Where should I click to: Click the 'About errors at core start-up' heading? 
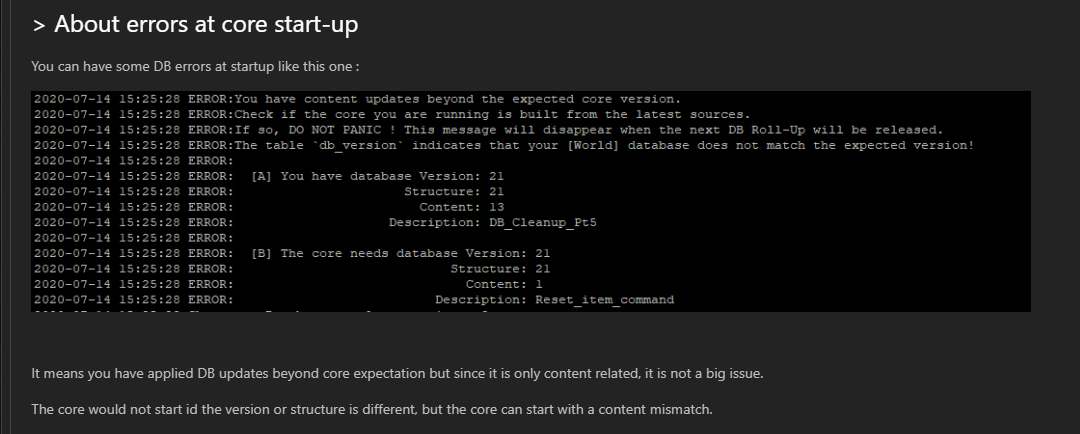click(x=206, y=25)
